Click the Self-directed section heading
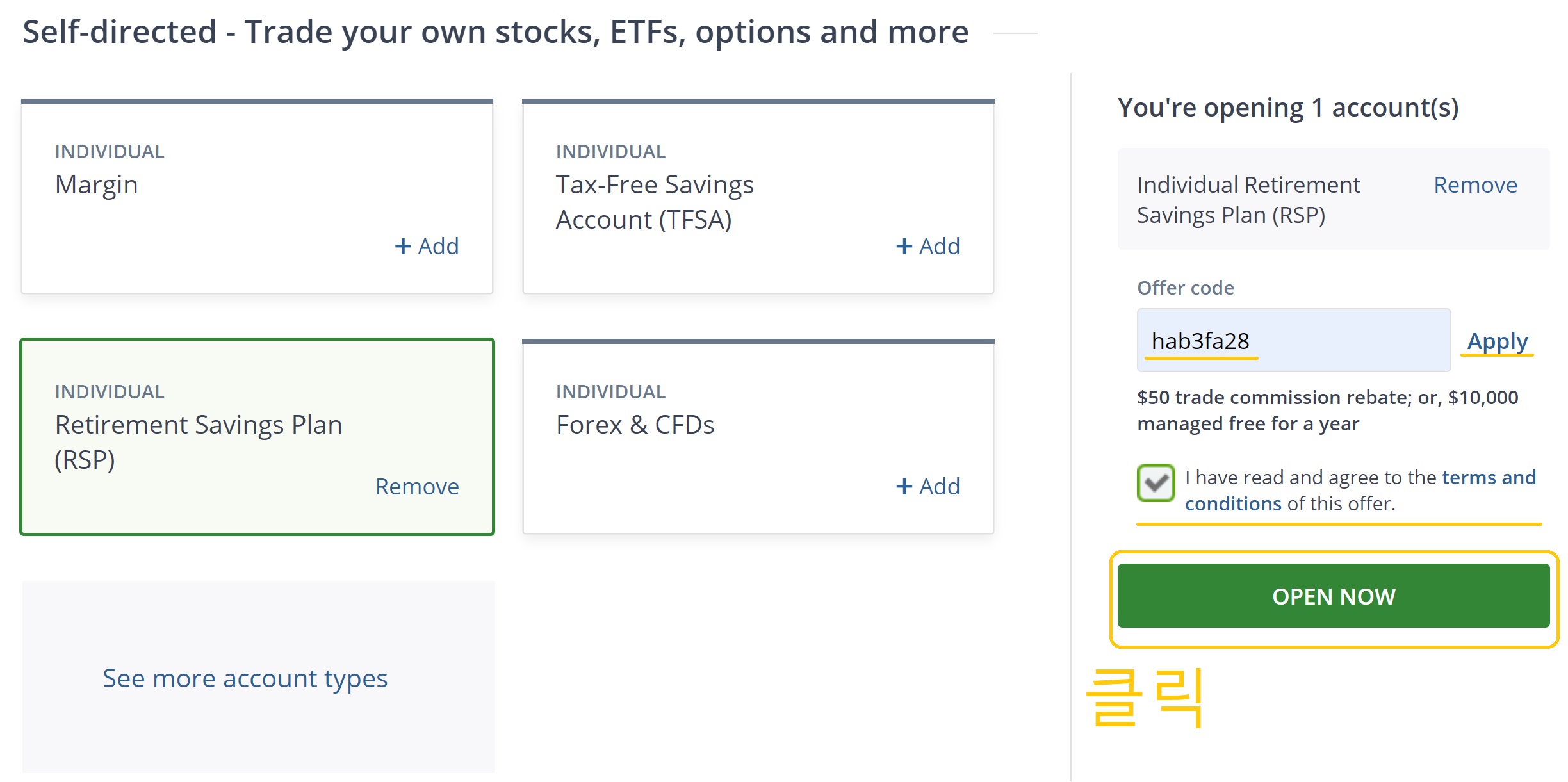 pos(495,32)
